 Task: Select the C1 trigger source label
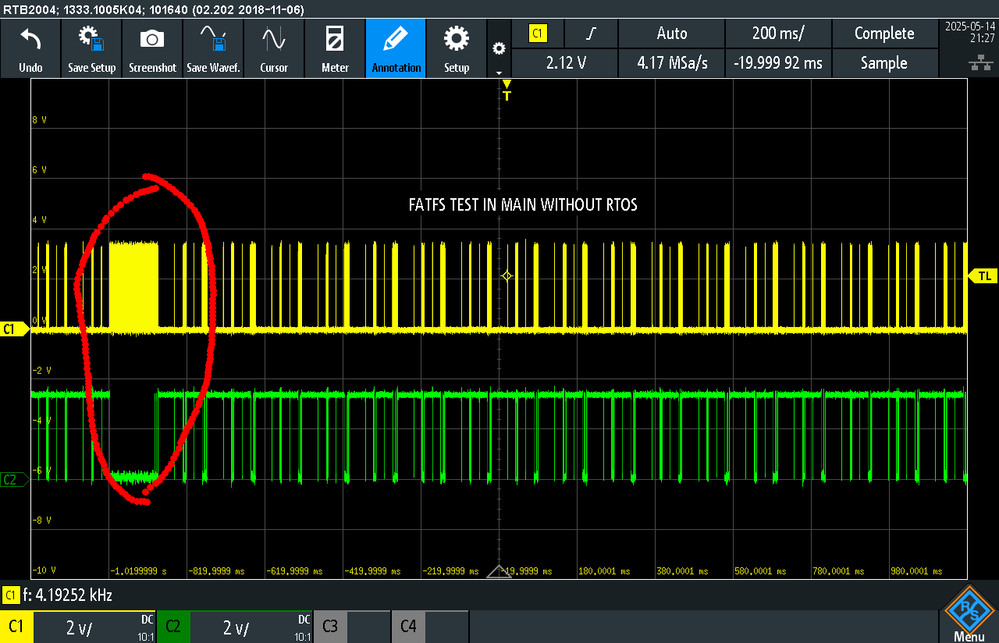tap(538, 33)
